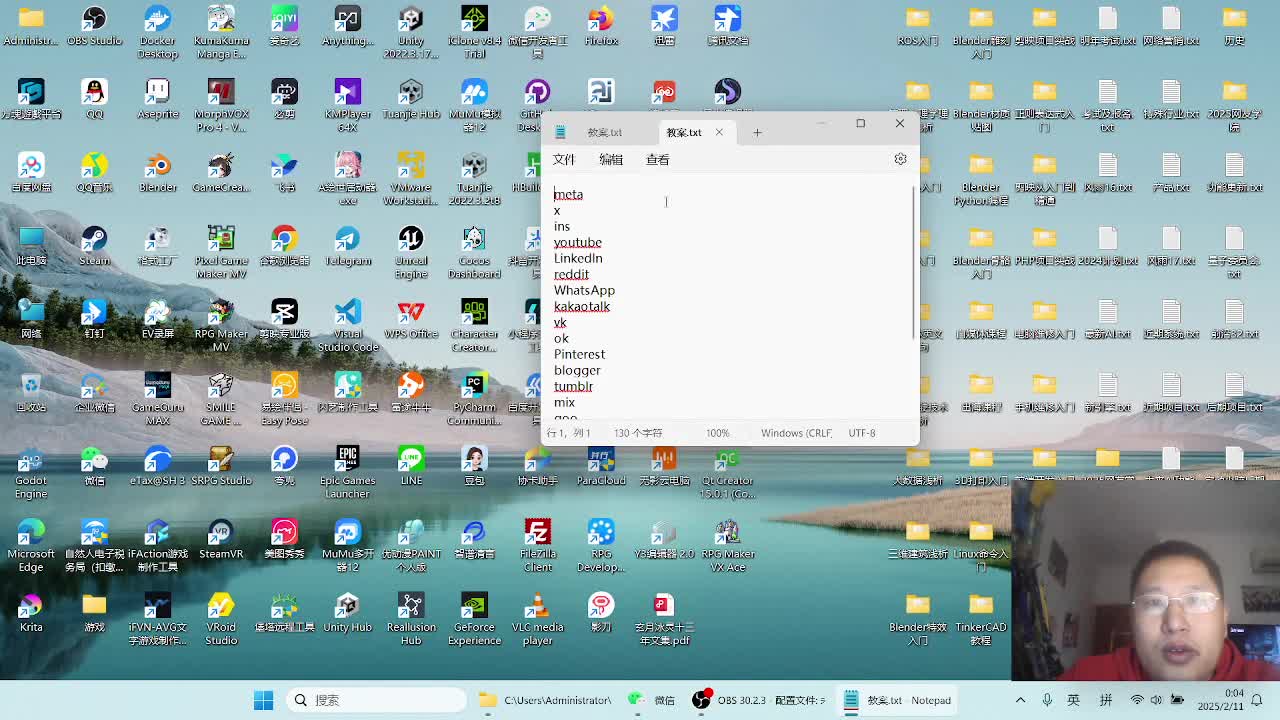1280x720 pixels.
Task: Select the Blender desktop icon
Action: pyautogui.click(x=157, y=173)
